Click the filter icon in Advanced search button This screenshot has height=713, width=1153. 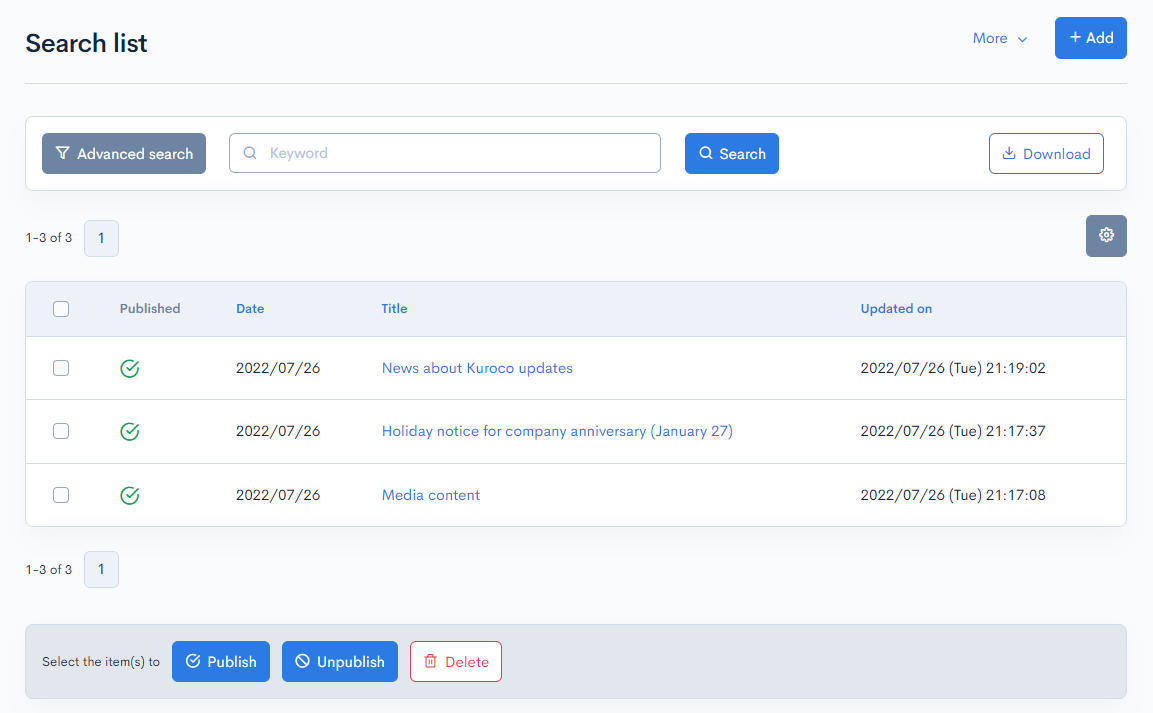click(62, 153)
